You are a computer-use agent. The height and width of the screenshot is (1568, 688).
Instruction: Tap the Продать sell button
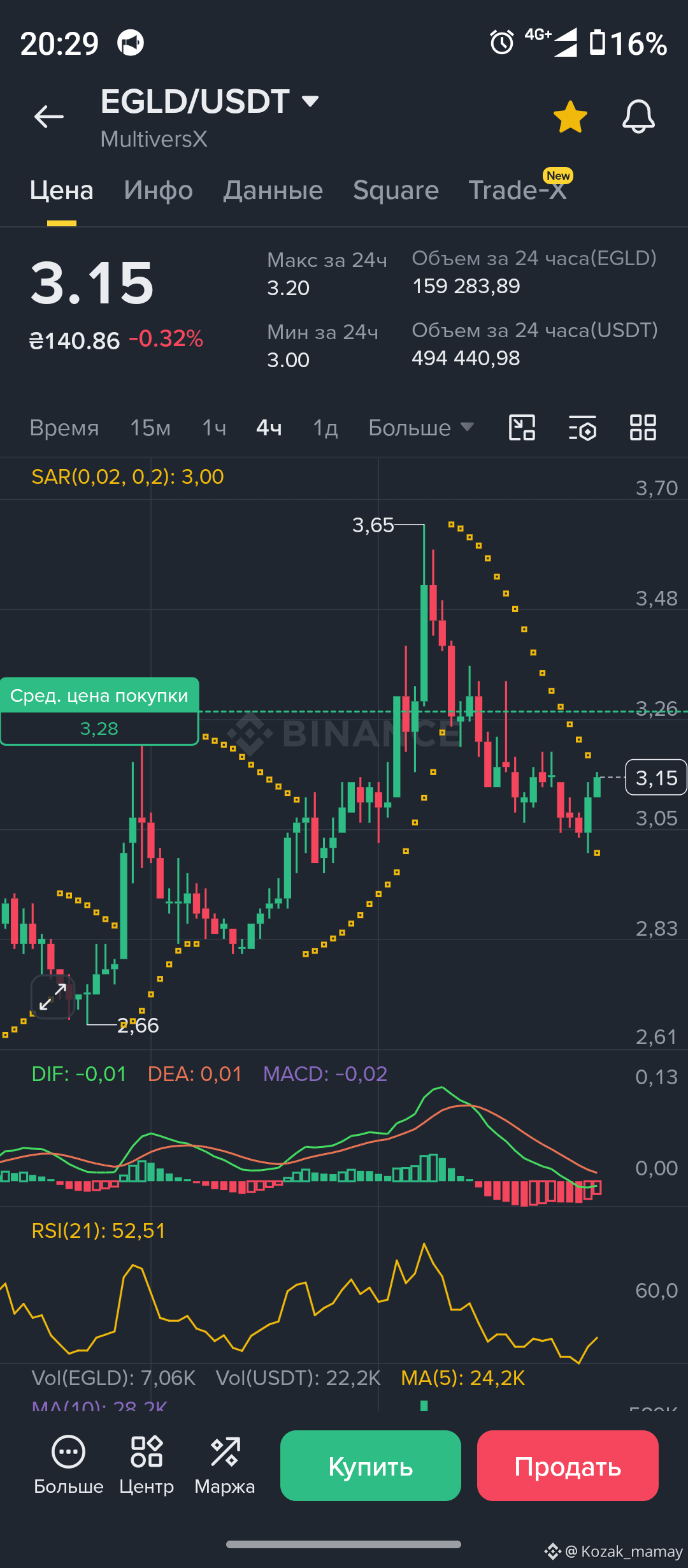[x=568, y=1465]
